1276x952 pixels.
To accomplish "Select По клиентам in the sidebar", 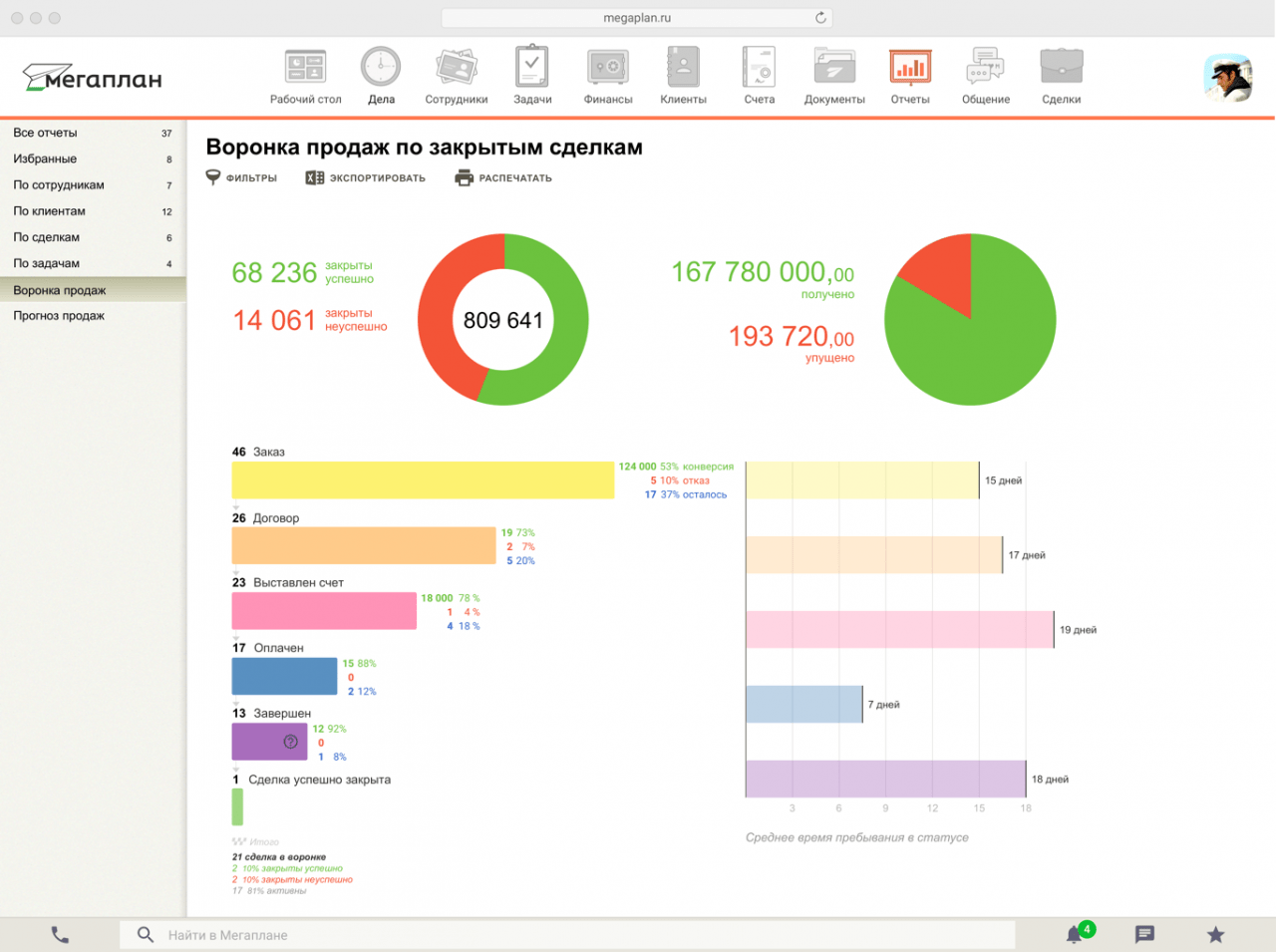I will (93, 211).
